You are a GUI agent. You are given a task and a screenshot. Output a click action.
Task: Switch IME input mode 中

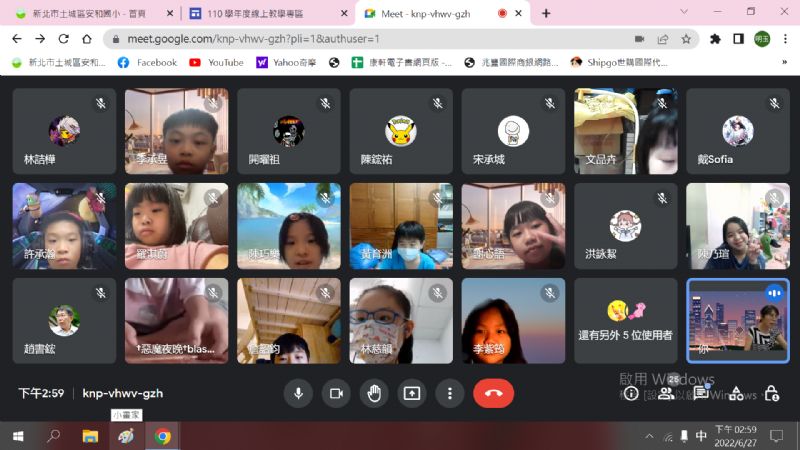pyautogui.click(x=702, y=436)
